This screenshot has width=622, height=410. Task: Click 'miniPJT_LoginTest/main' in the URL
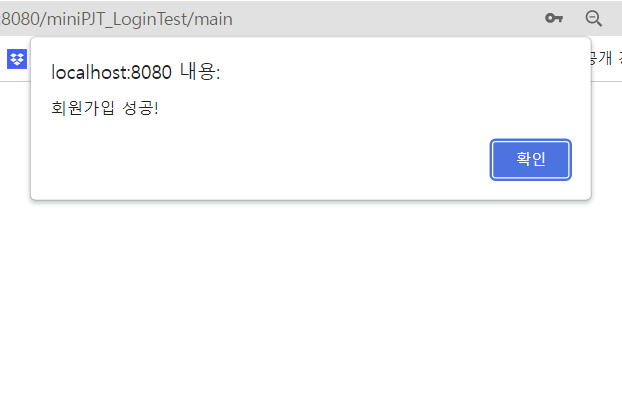(140, 19)
